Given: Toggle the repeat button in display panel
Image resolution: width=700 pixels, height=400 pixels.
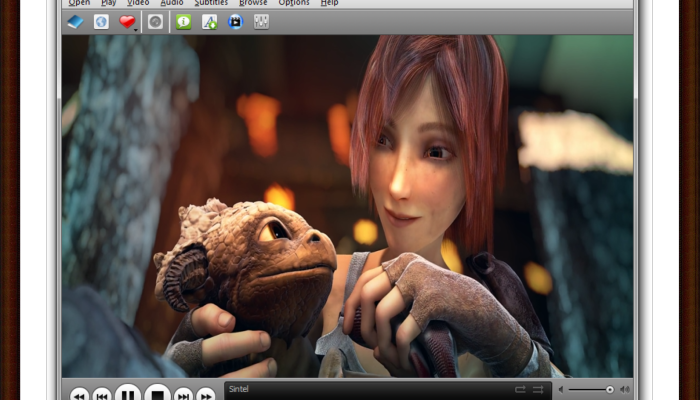Looking at the screenshot, I should click(x=520, y=389).
